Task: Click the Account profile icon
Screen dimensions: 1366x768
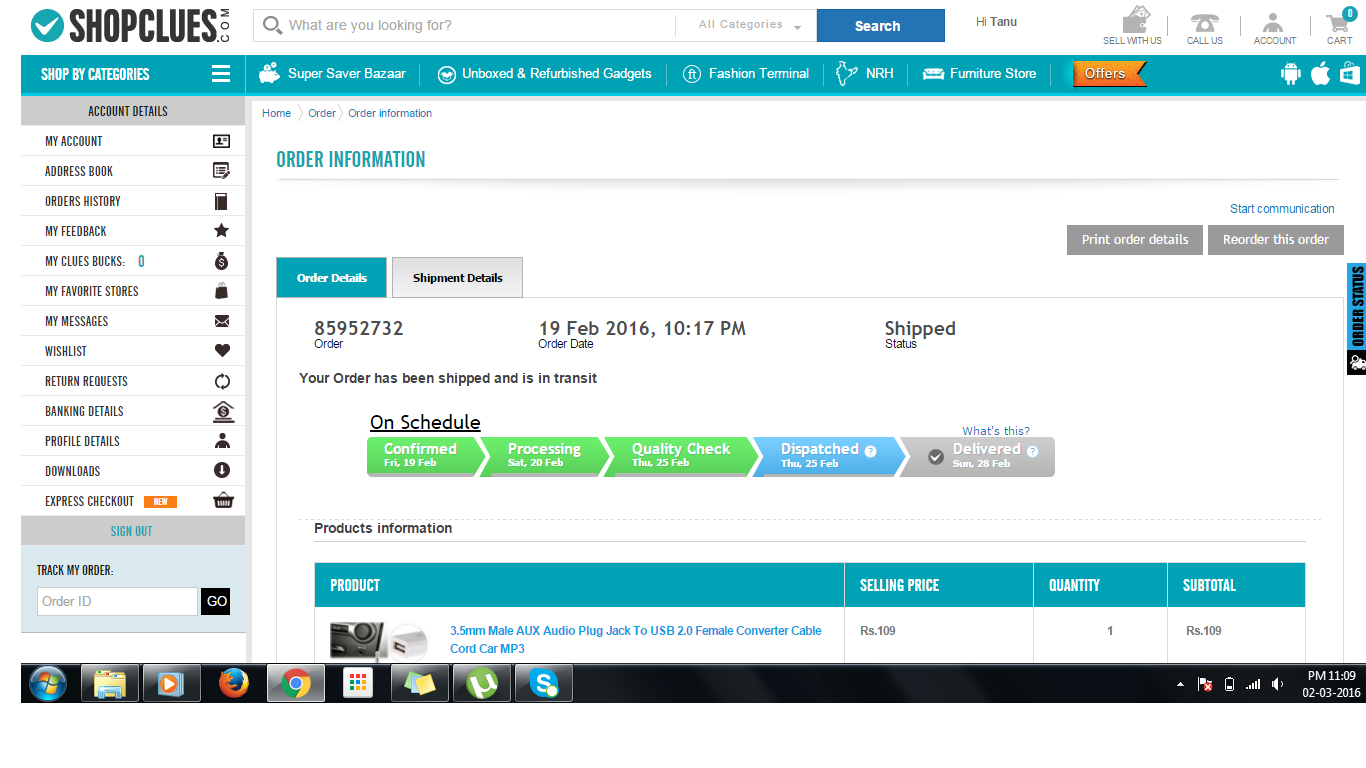Action: 1273,25
